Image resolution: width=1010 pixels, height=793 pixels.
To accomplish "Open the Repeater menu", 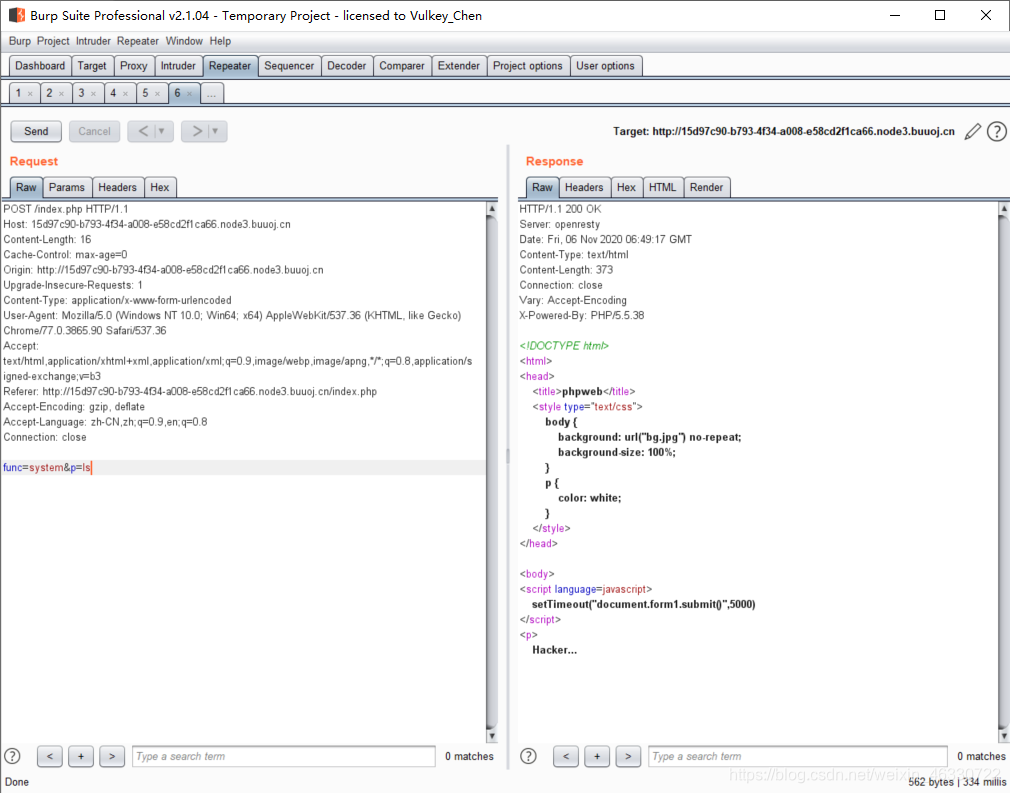I will (138, 41).
